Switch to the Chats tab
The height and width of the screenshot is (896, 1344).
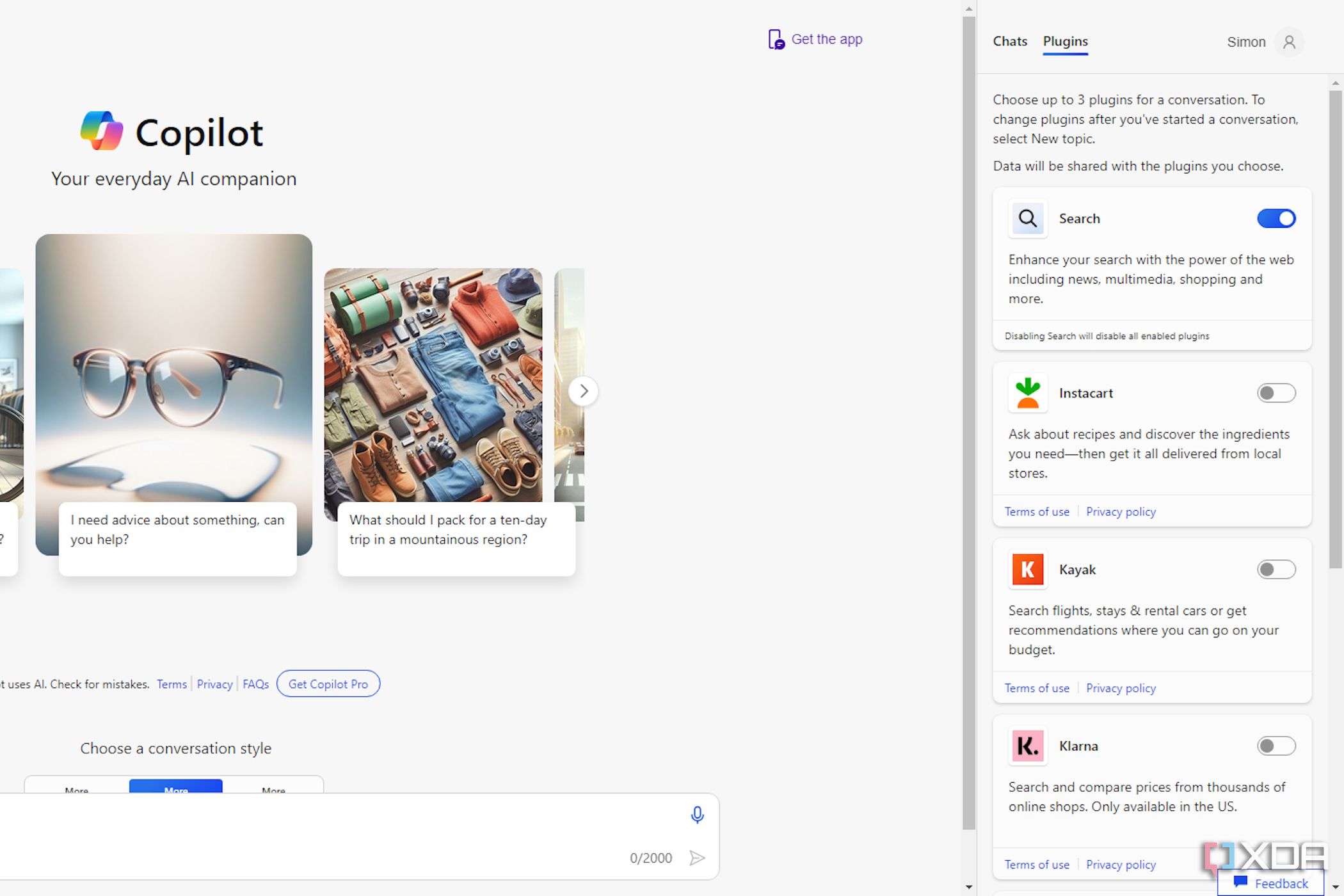point(1010,42)
